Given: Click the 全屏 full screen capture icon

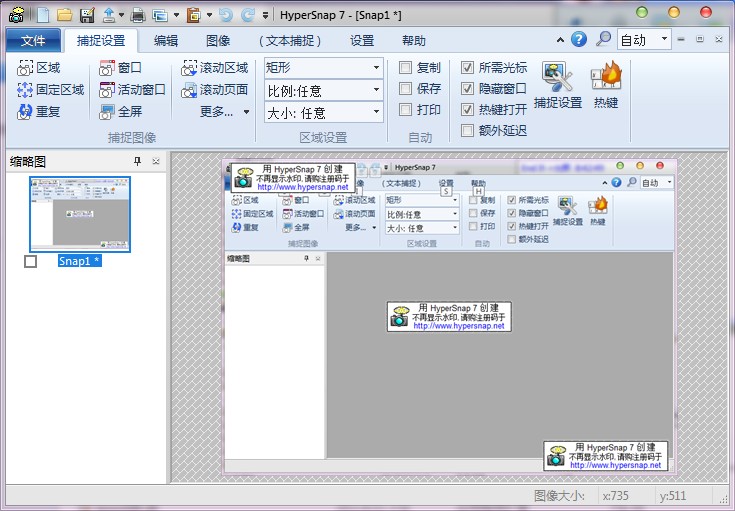Looking at the screenshot, I should 108,111.
